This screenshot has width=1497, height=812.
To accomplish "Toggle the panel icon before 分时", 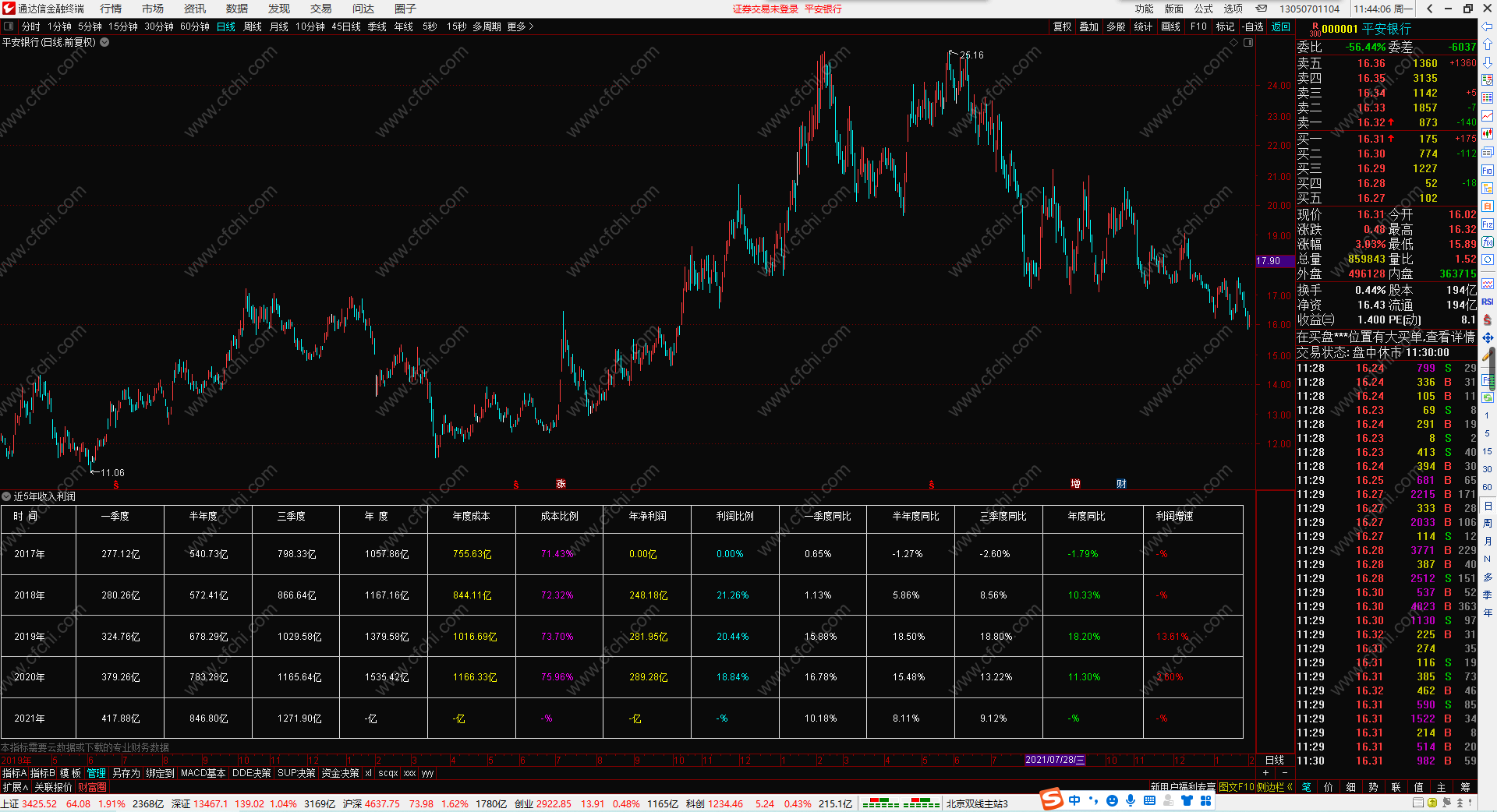I will 9,26.
